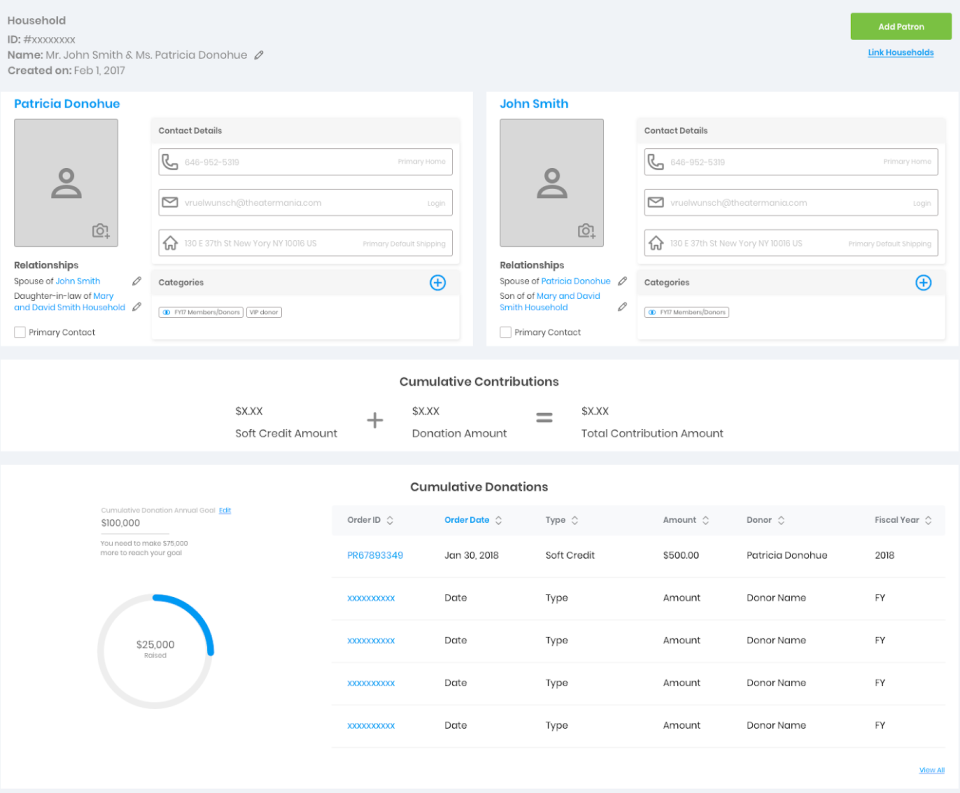Image resolution: width=960 pixels, height=793 pixels.
Task: Click the donation goal progress ring
Action: point(155,651)
